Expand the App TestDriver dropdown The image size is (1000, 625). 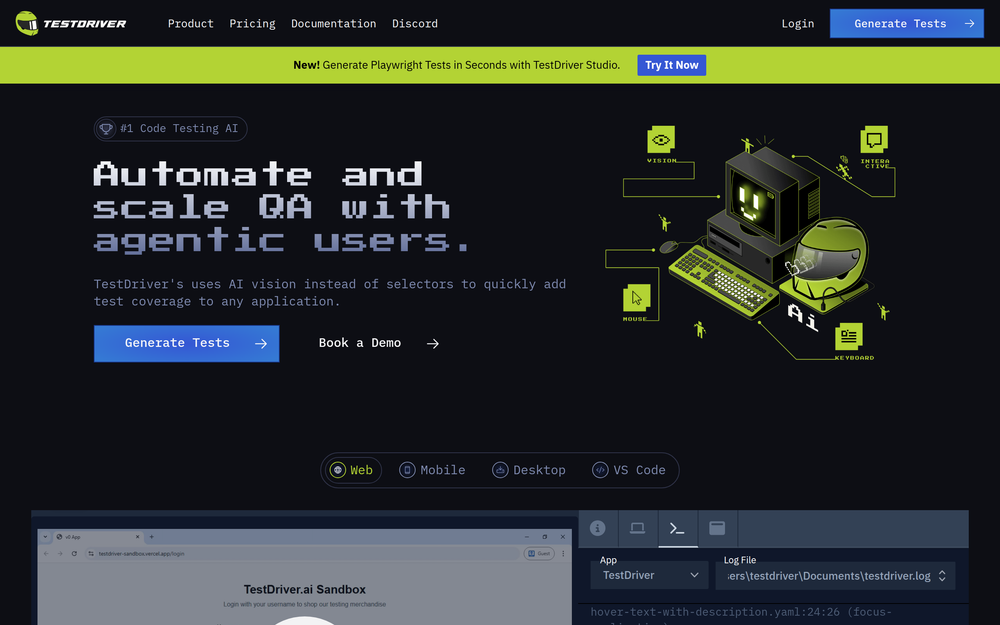point(649,575)
